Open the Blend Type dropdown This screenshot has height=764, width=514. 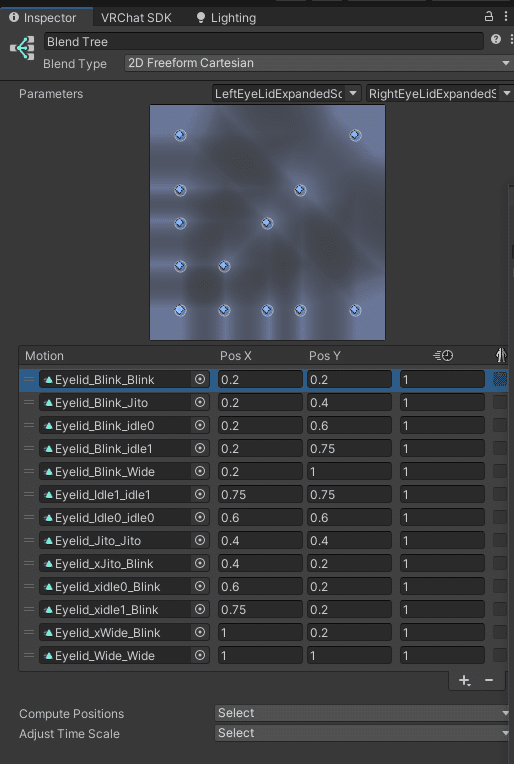(319, 63)
